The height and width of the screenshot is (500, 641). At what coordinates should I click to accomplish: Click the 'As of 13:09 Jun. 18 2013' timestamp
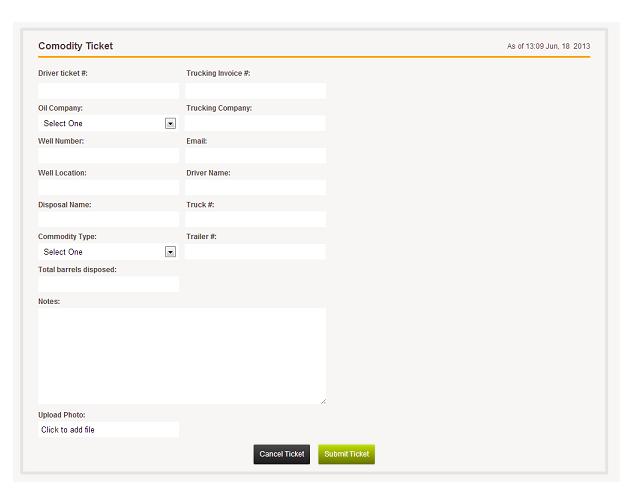pos(549,46)
